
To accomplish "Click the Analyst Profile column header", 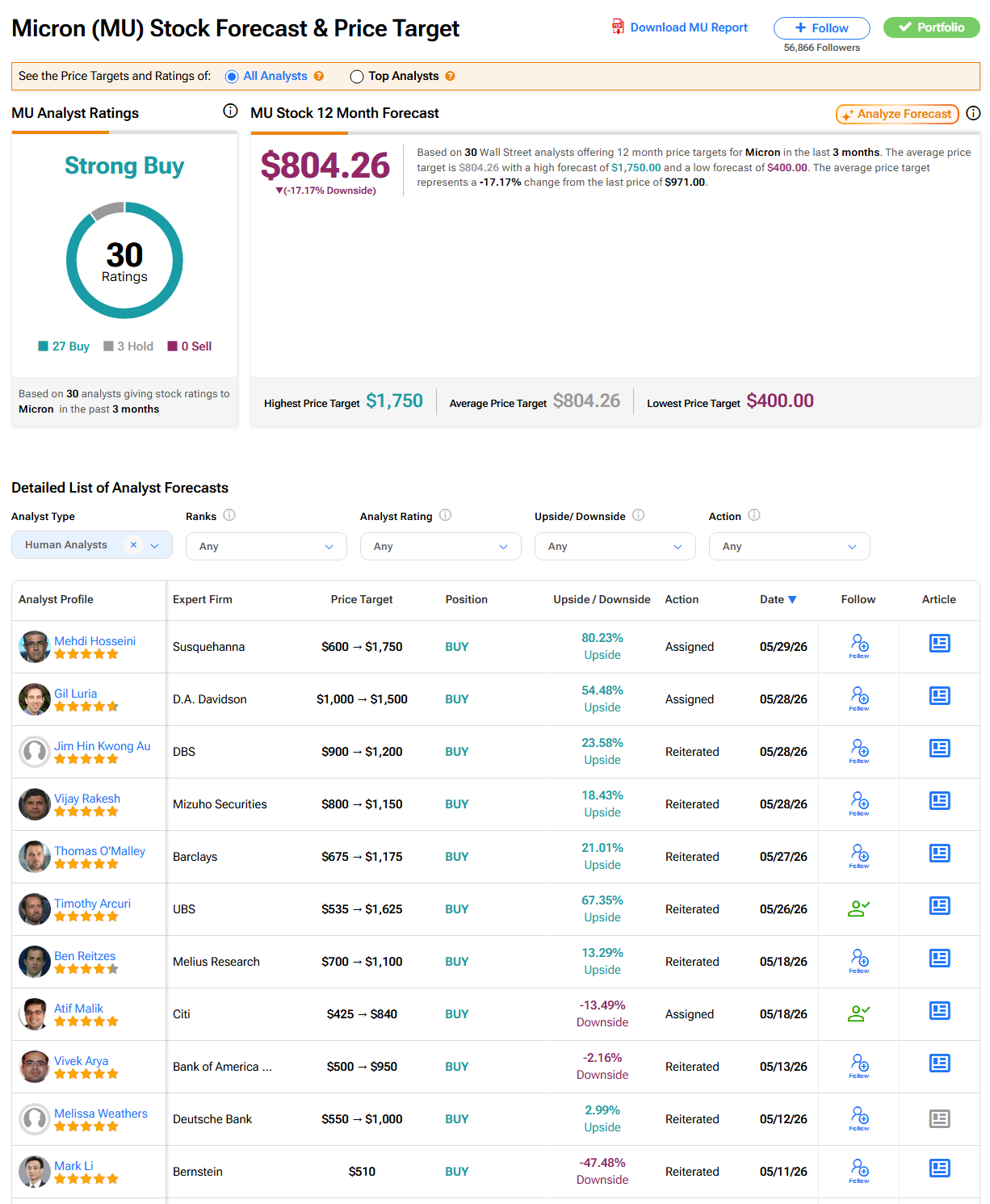I will click(56, 599).
